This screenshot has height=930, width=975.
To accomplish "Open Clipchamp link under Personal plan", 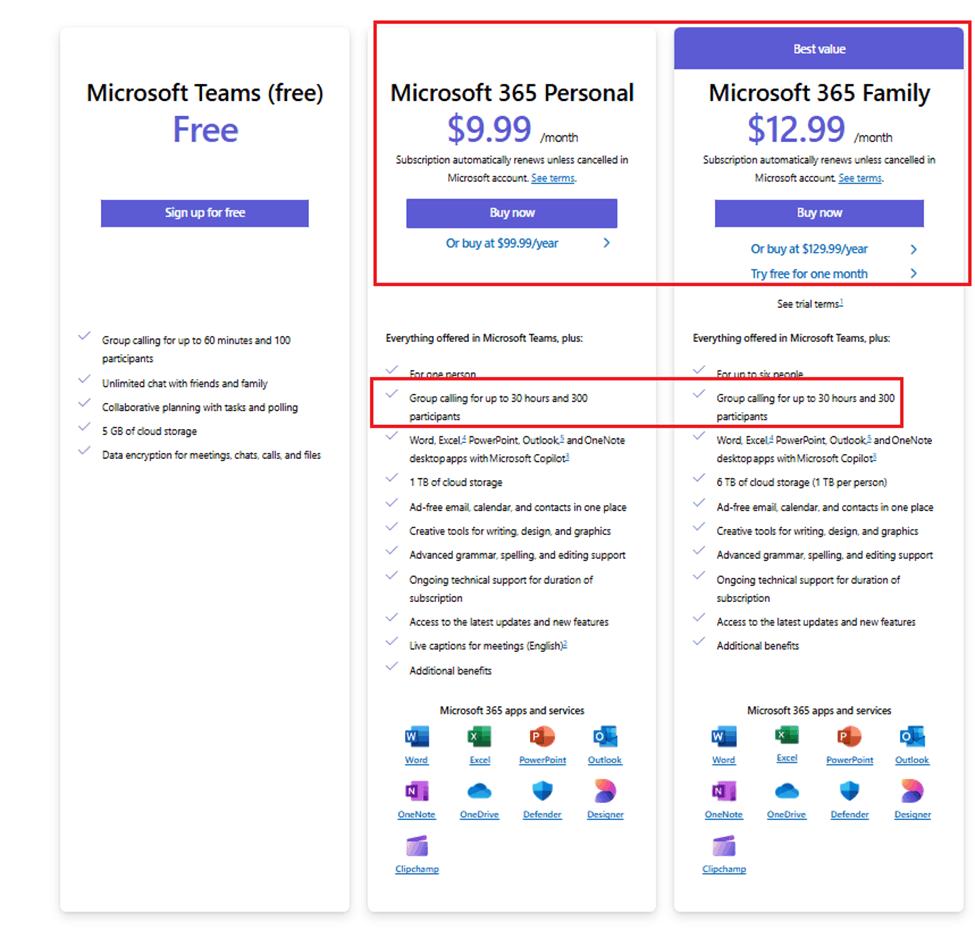I will (417, 869).
